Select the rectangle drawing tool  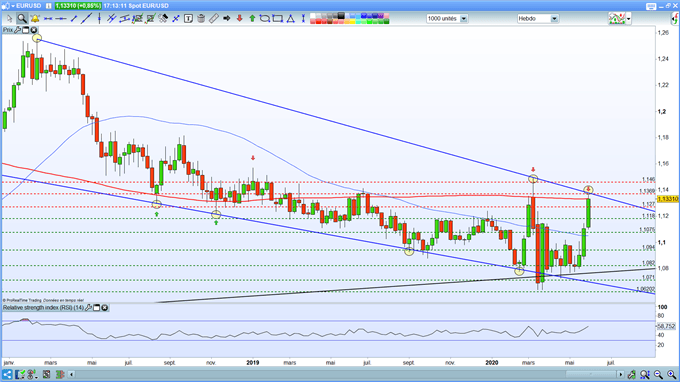pyautogui.click(x=277, y=19)
